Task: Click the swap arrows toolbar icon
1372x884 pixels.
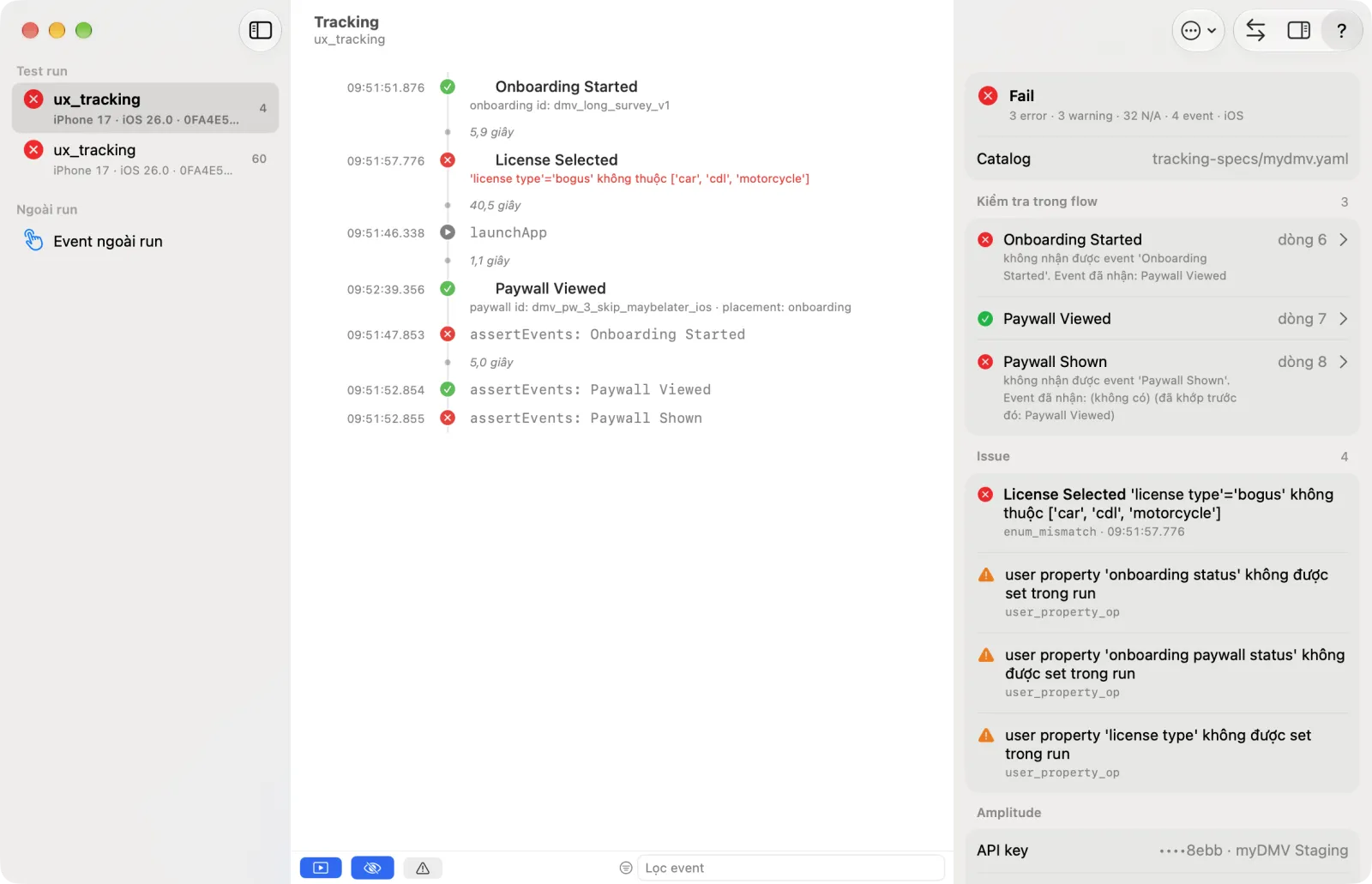Action: coord(1255,31)
